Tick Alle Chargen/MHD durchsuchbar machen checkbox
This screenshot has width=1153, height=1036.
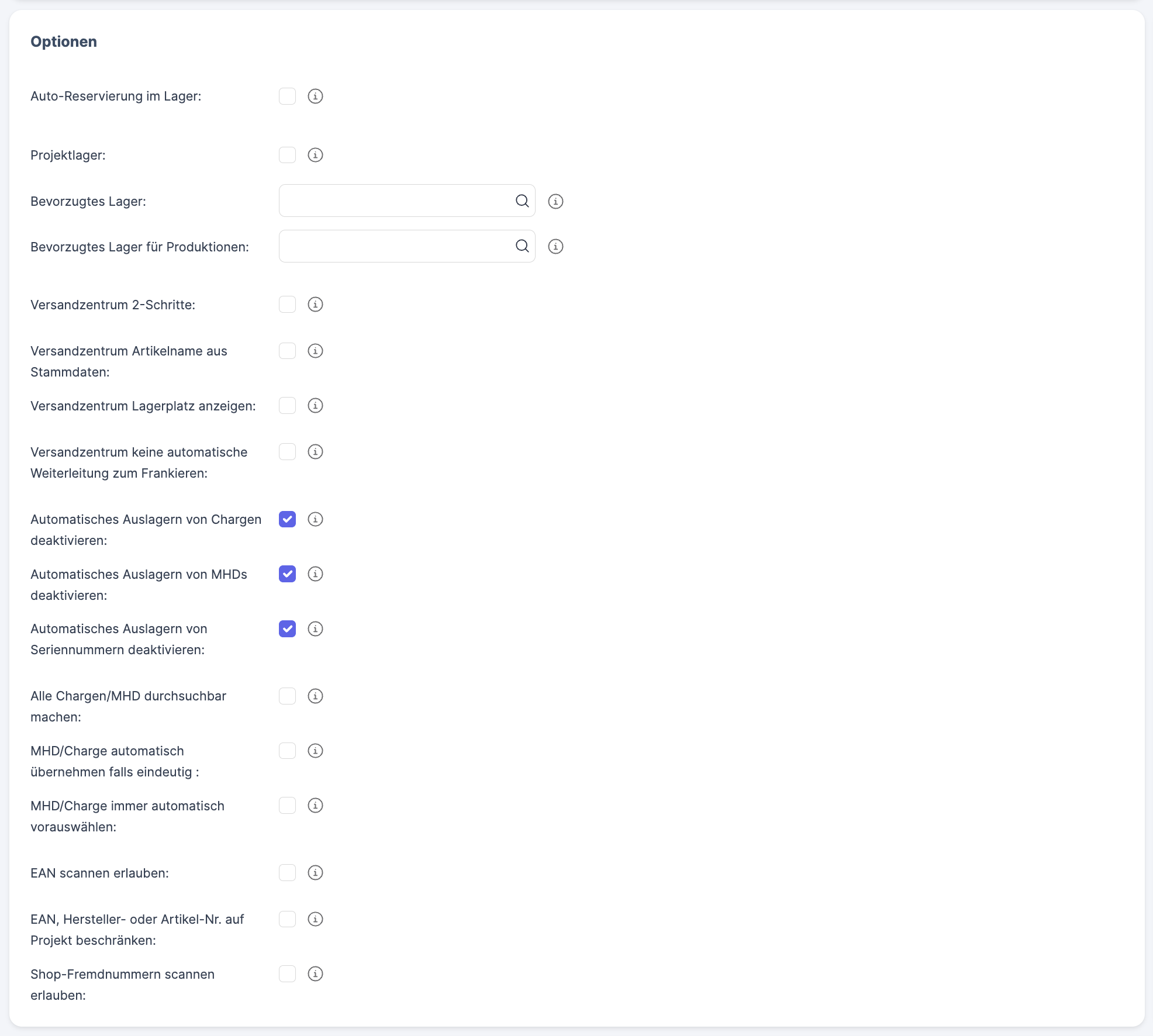coord(287,696)
